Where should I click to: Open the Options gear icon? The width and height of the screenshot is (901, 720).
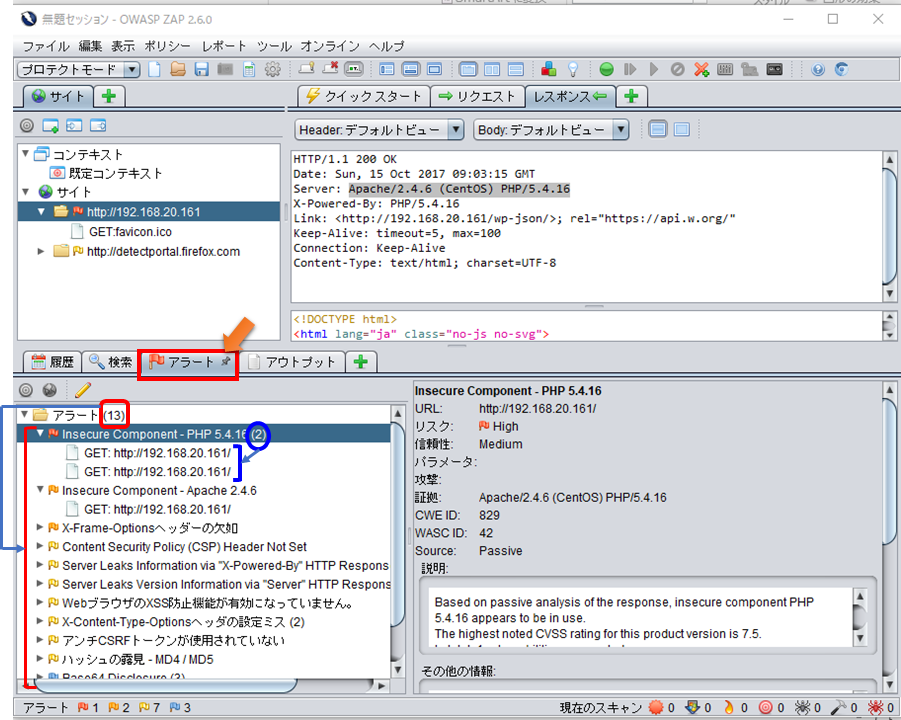pyautogui.click(x=272, y=70)
